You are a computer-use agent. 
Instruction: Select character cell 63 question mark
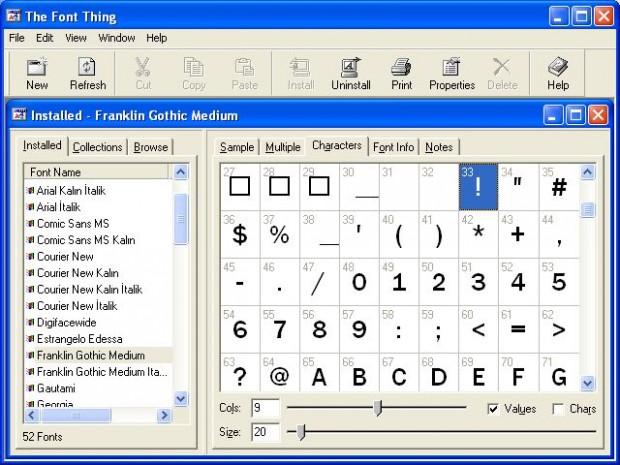[x=240, y=373]
